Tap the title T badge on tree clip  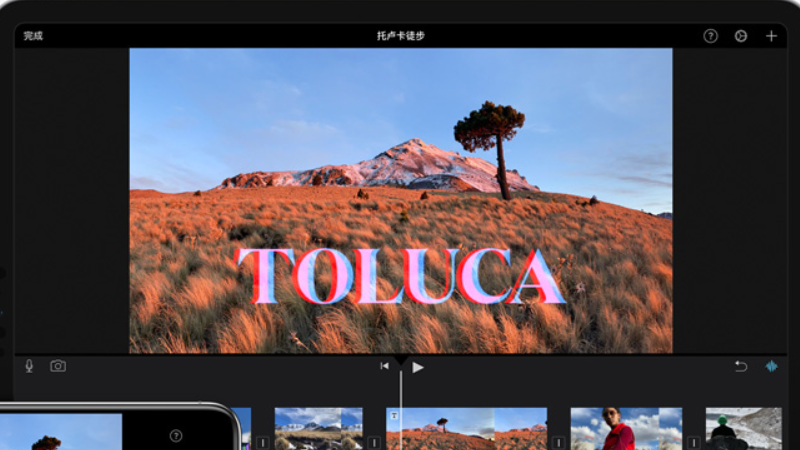pyautogui.click(x=394, y=416)
